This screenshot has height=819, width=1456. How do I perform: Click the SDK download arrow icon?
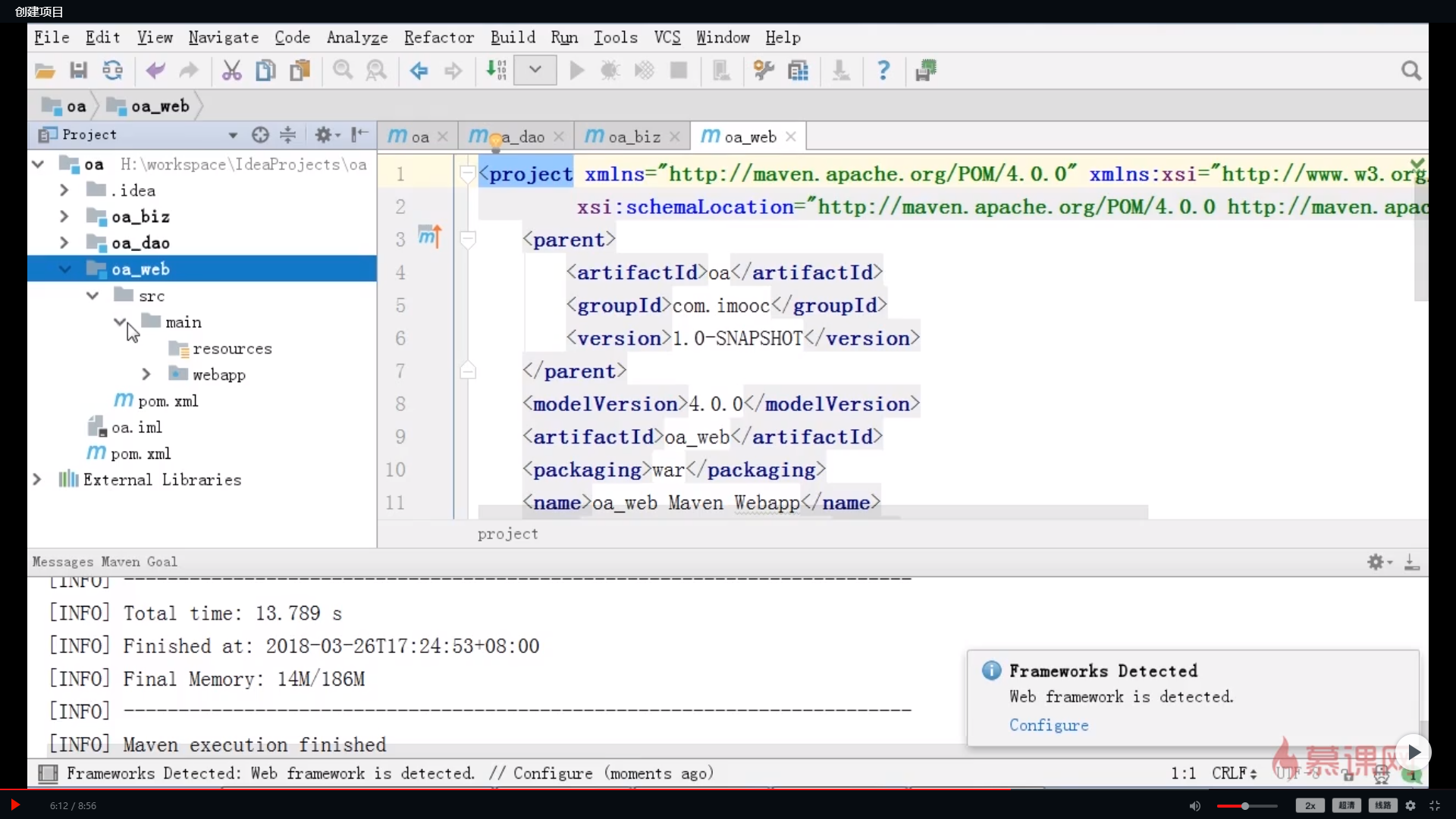pyautogui.click(x=840, y=71)
